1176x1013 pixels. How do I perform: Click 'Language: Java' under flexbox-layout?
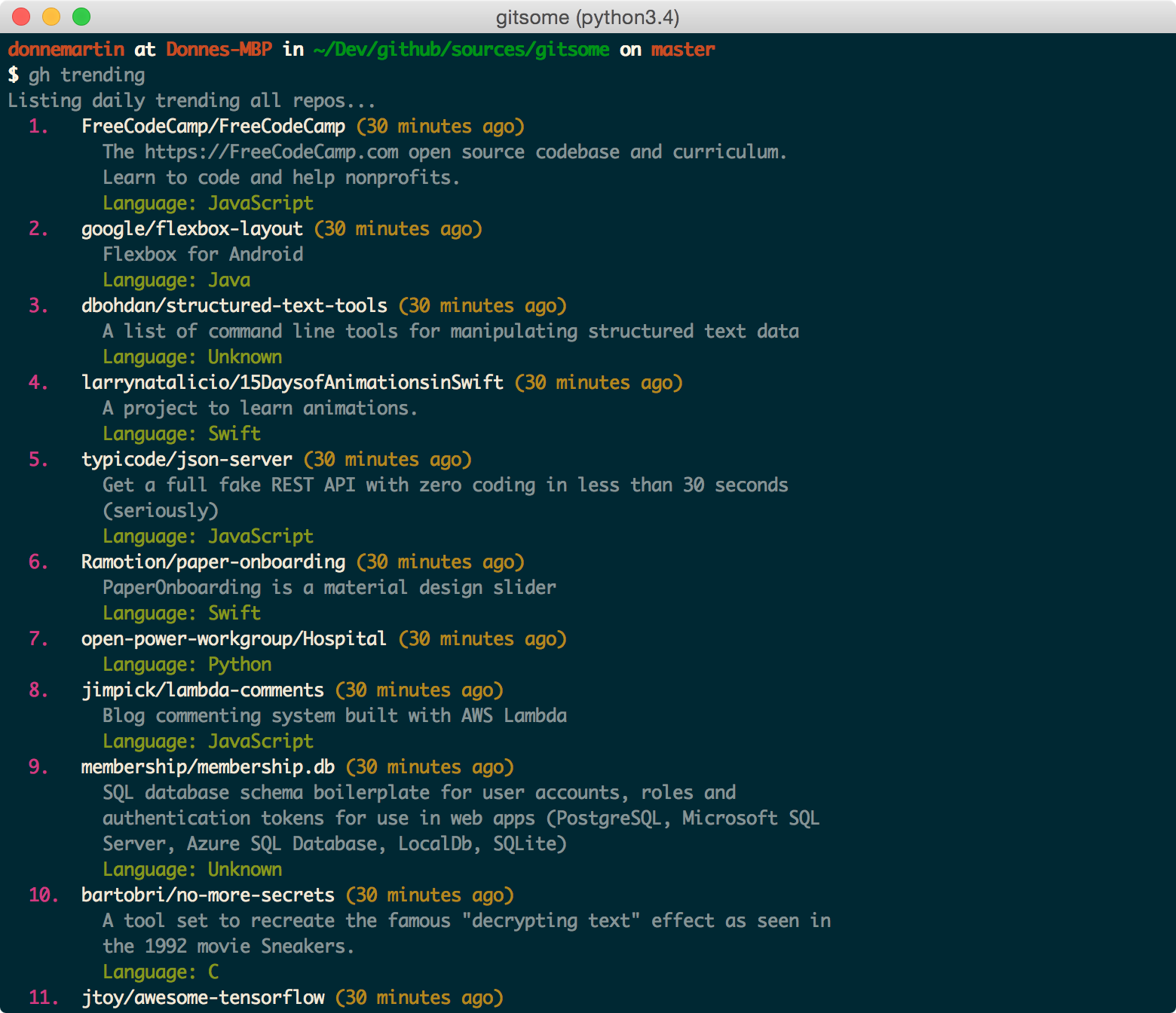pos(176,280)
